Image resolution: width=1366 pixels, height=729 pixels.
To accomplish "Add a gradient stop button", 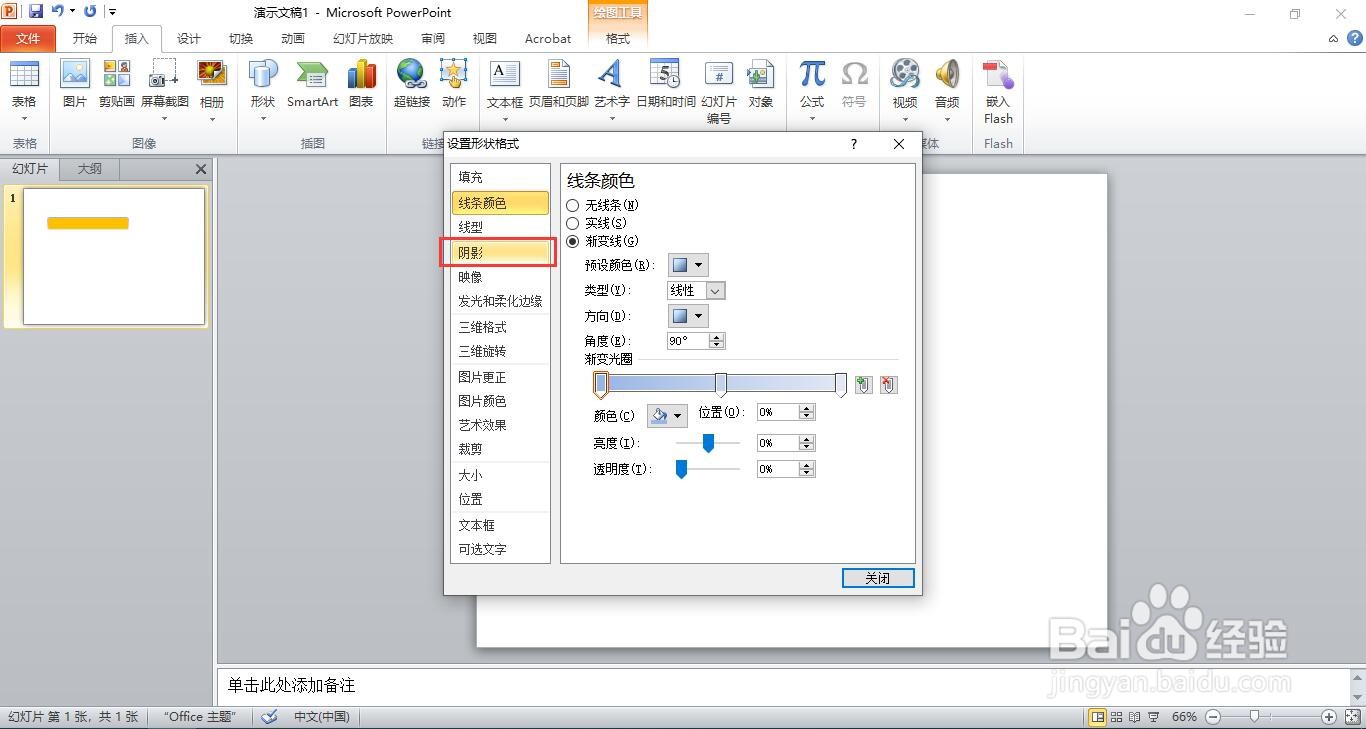I will (864, 385).
